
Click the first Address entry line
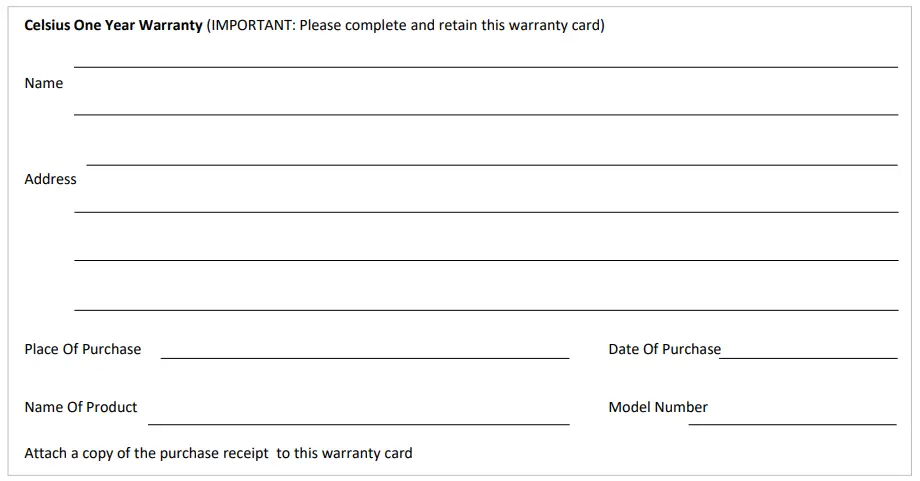[x=492, y=164]
